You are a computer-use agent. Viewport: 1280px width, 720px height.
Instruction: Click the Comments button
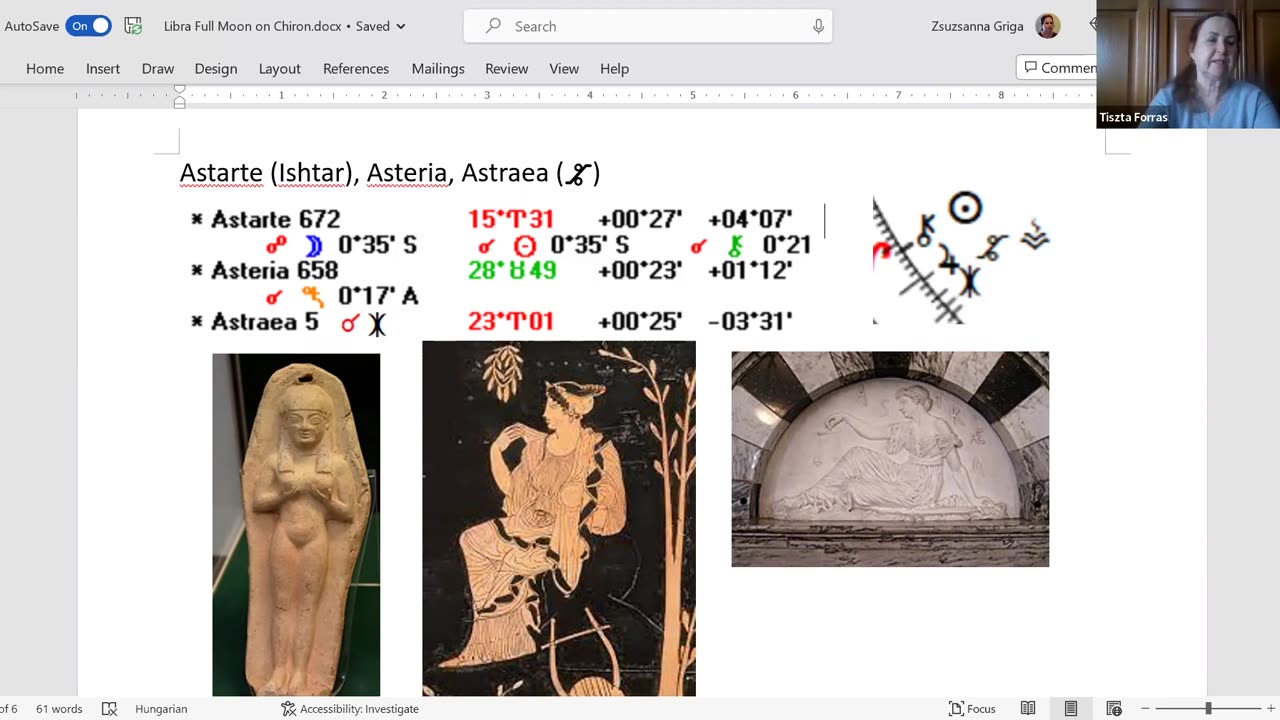1057,68
